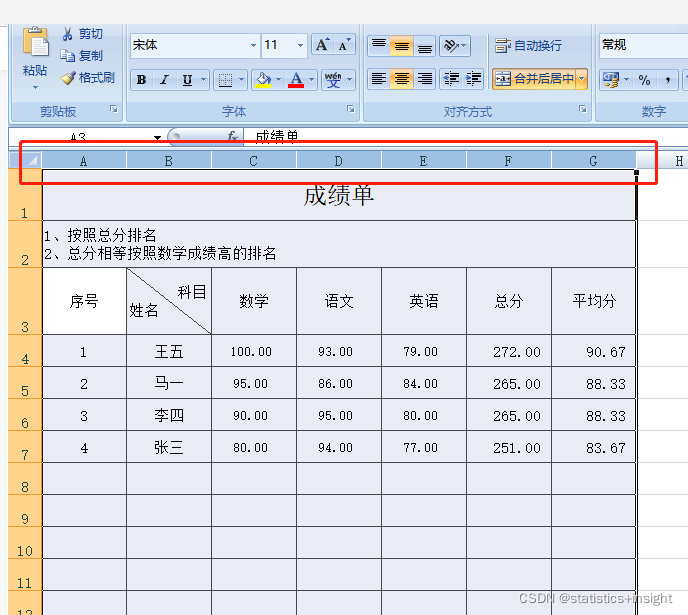Open phonetic guide wén icon
Viewport: 688px width, 615px height.
point(333,80)
